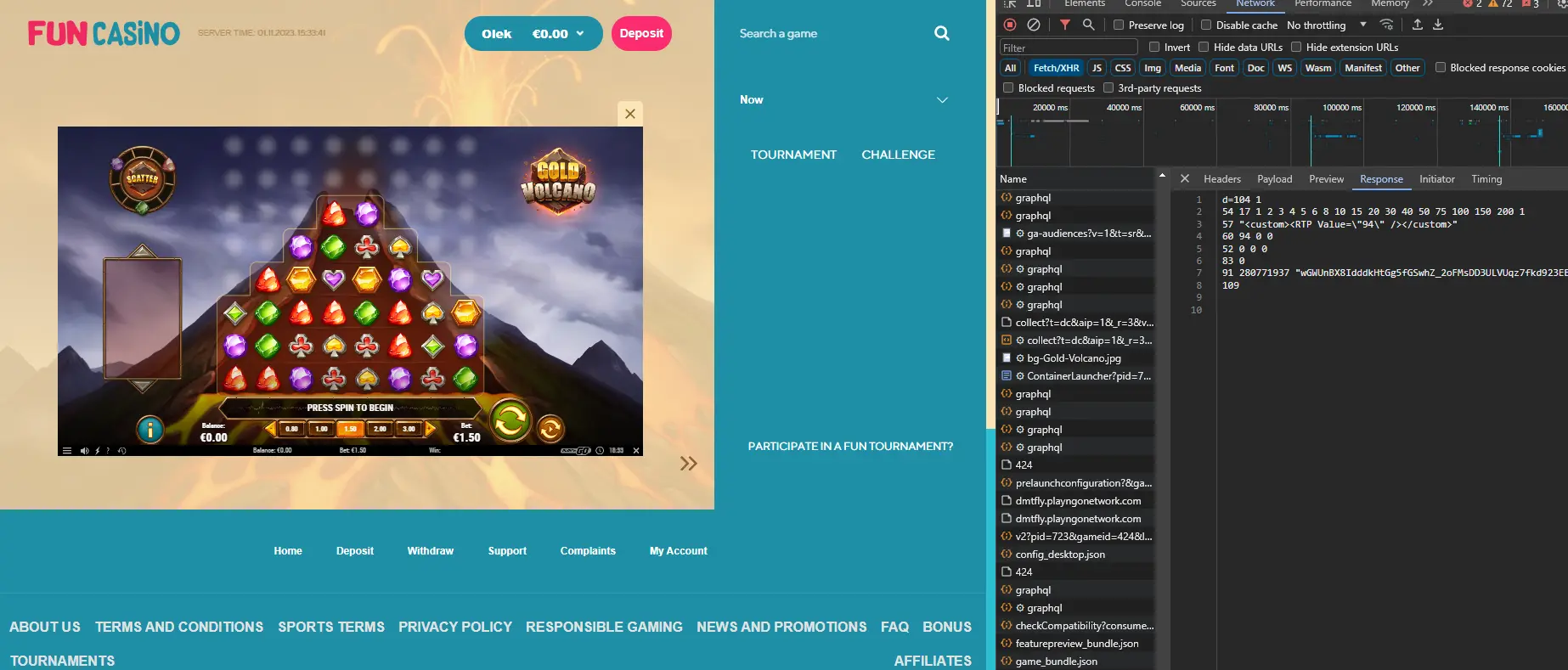
Task: Expand more DevTools tabs chevron
Action: pyautogui.click(x=1428, y=3)
